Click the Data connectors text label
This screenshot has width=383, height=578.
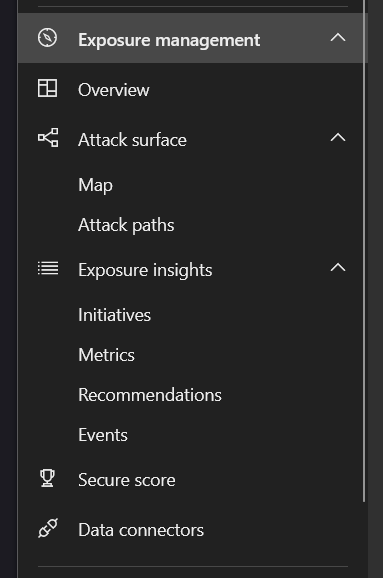coord(141,530)
